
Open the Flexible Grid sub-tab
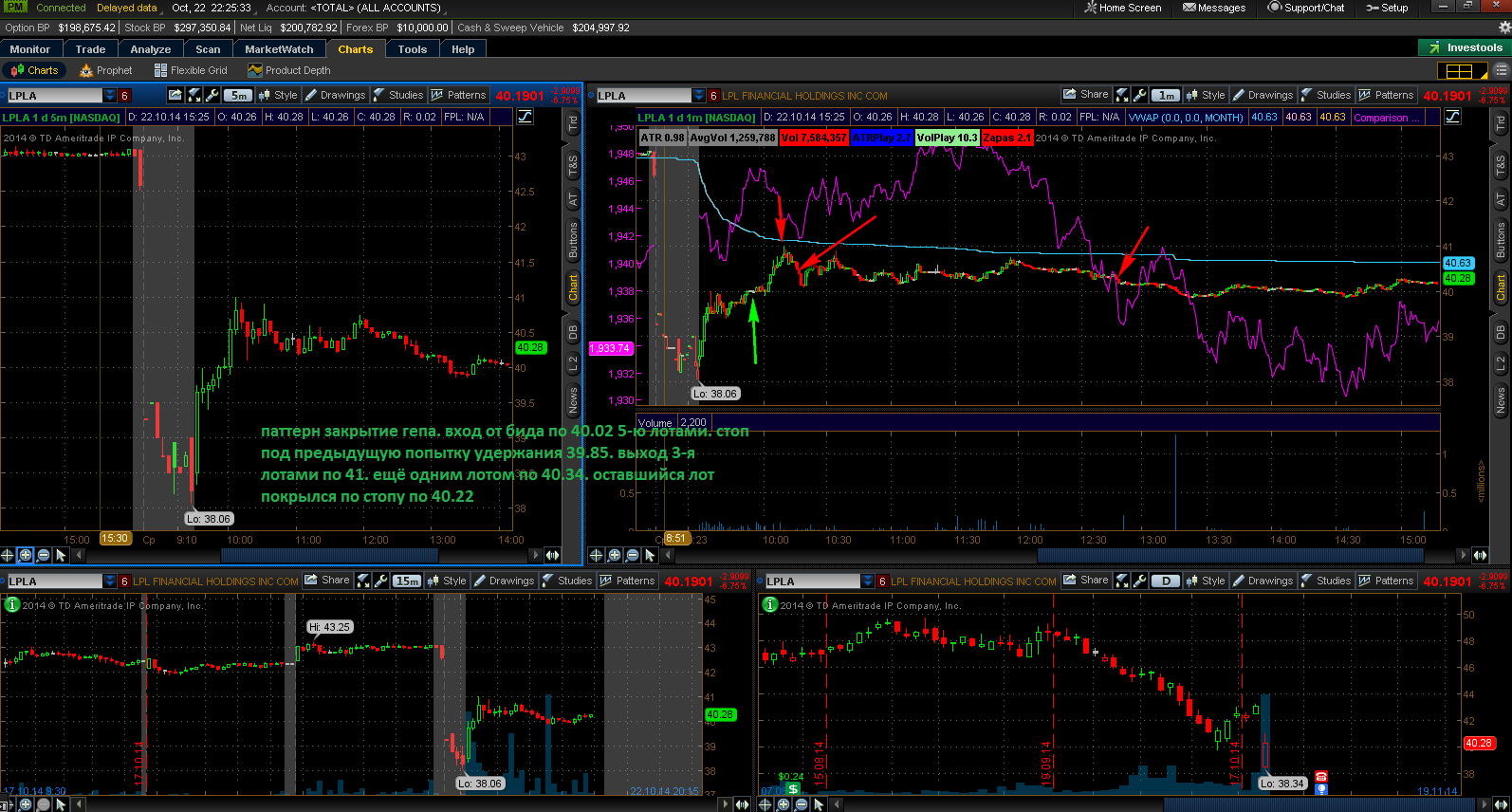pyautogui.click(x=191, y=70)
